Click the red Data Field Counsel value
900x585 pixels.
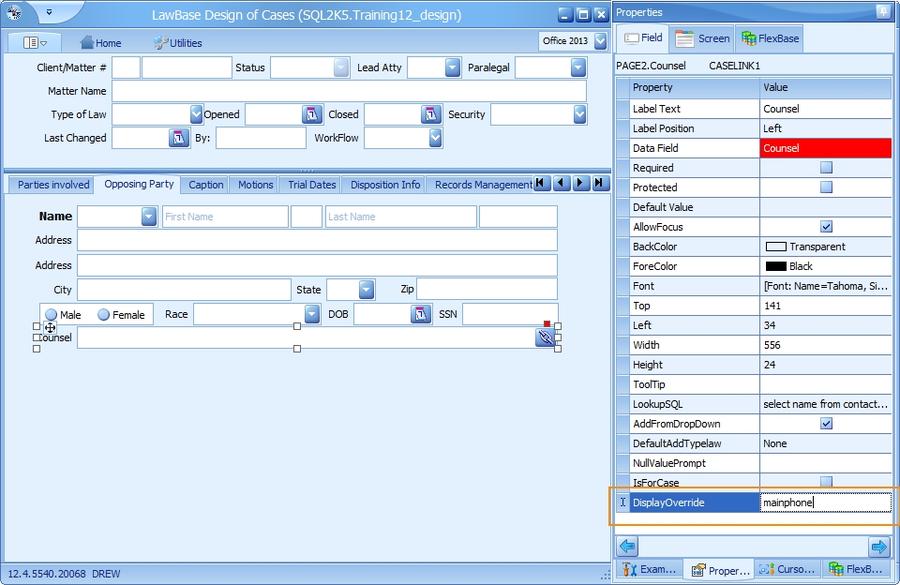(x=825, y=148)
